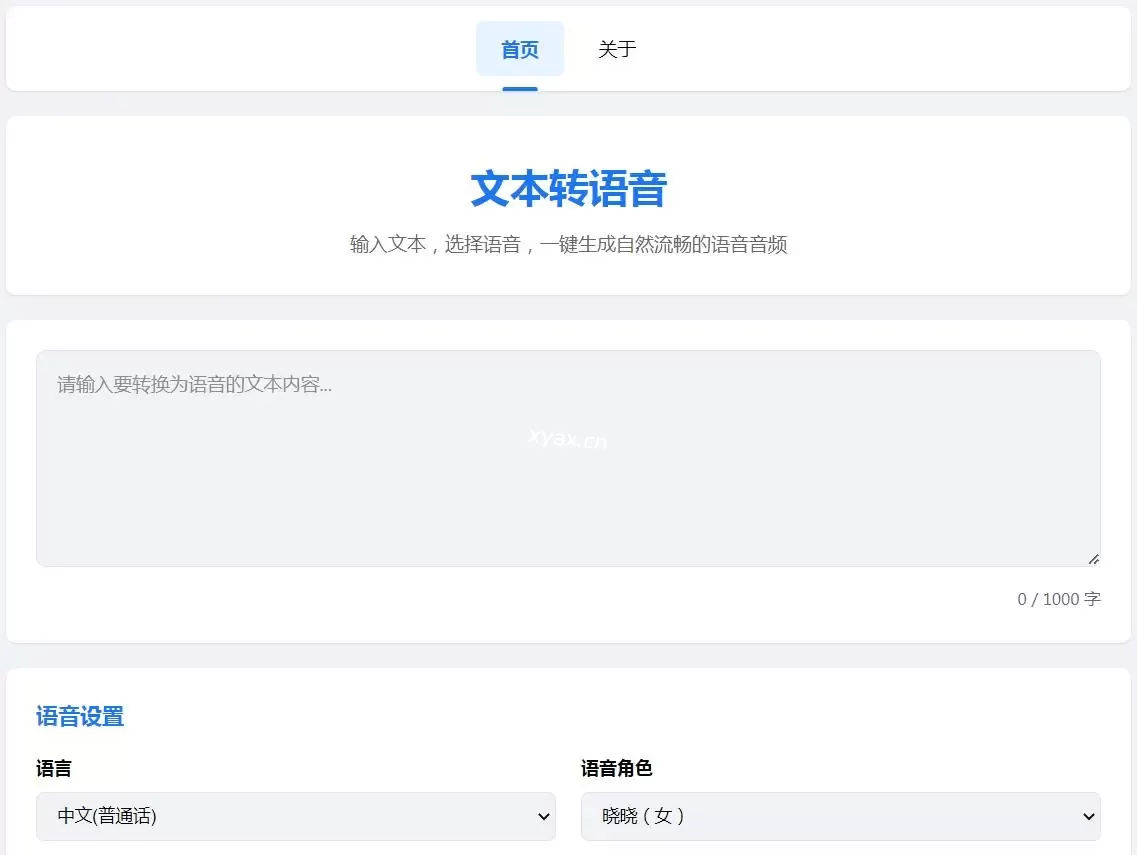Viewport: 1137px width, 855px height.
Task: Click the 文本转语音 page title
Action: coord(568,189)
